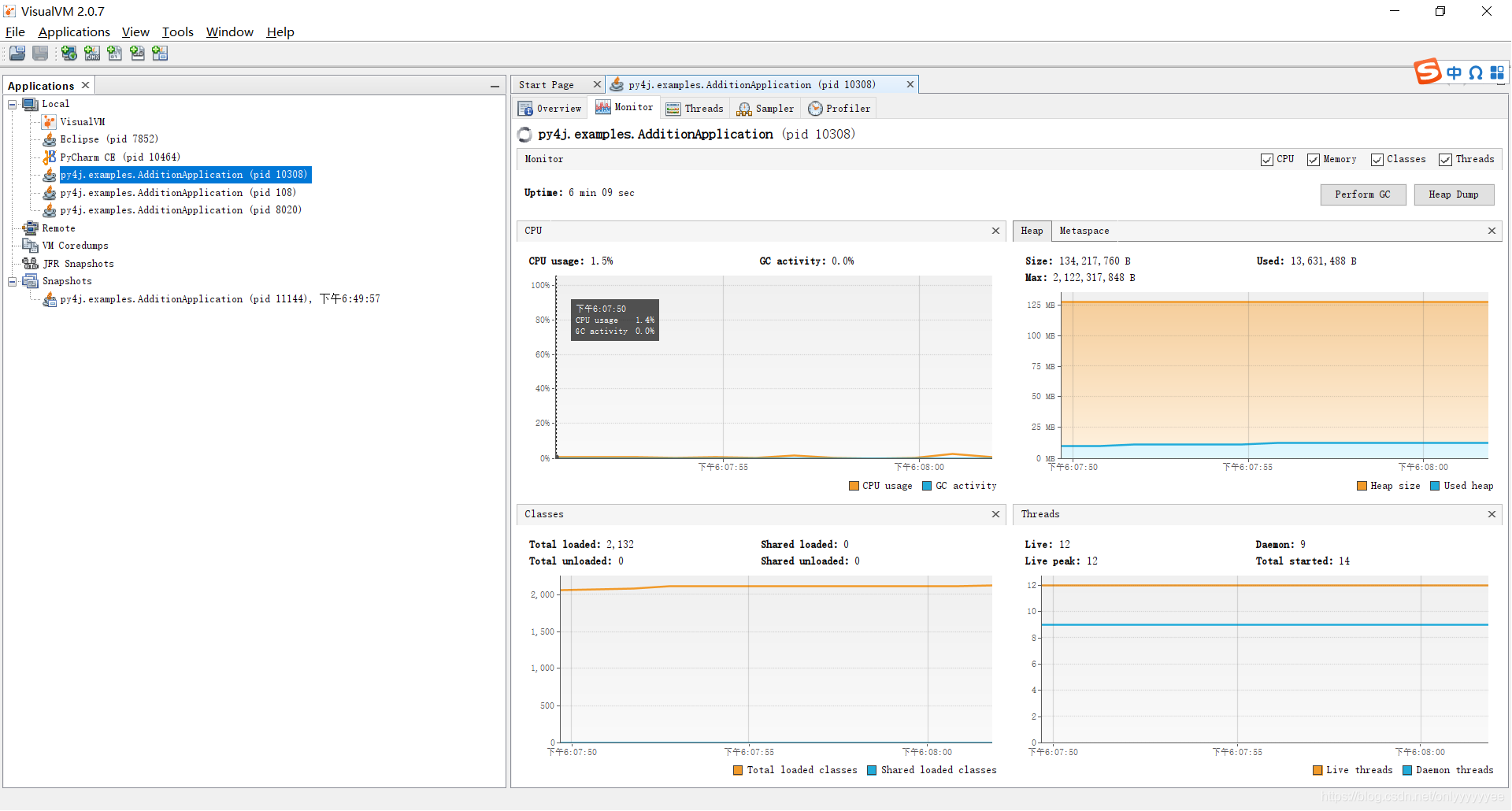1512x811 pixels.
Task: Close the Threads chart panel
Action: pos(1492,514)
